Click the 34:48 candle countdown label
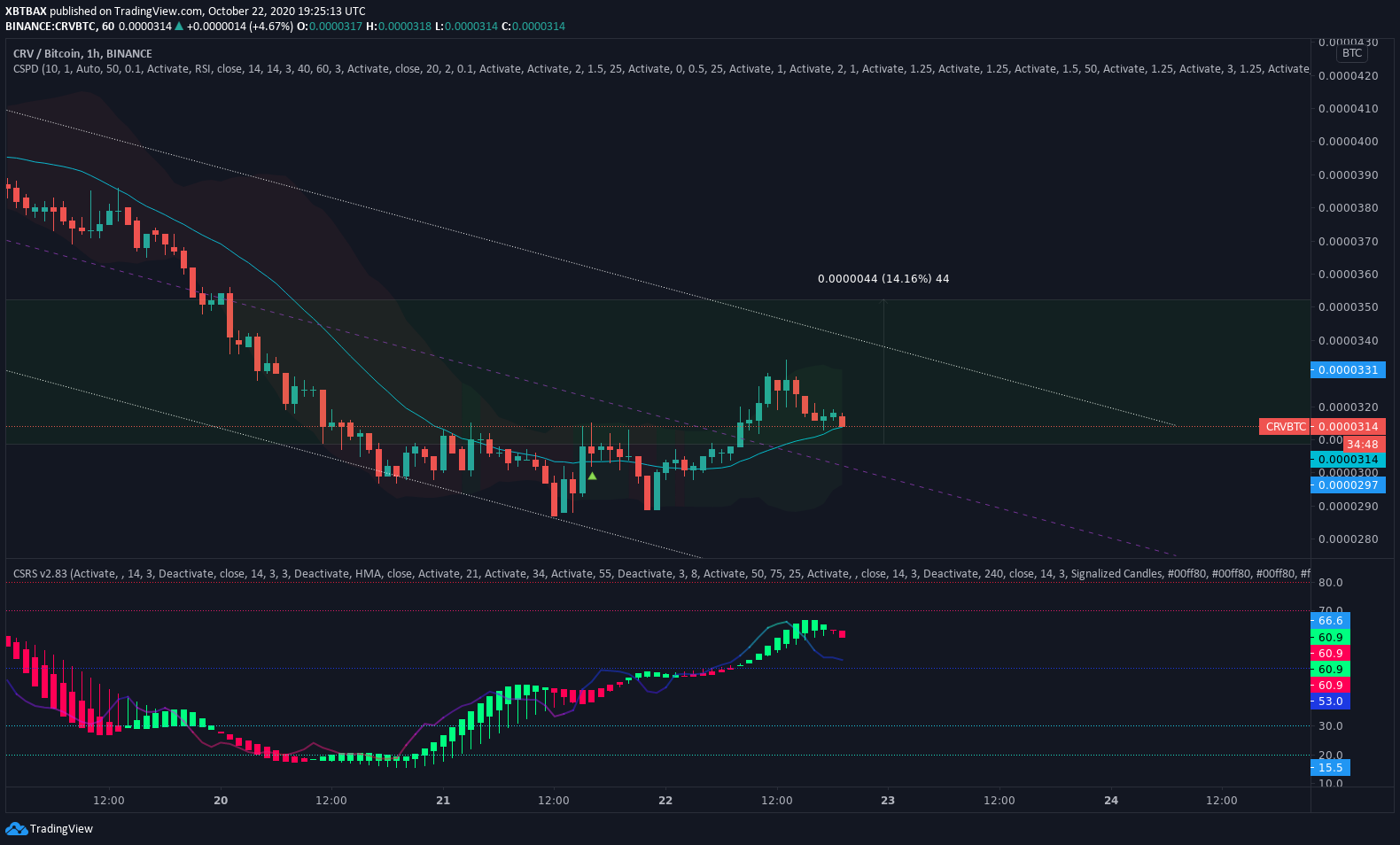Viewport: 1400px width, 845px height. pos(1363,445)
